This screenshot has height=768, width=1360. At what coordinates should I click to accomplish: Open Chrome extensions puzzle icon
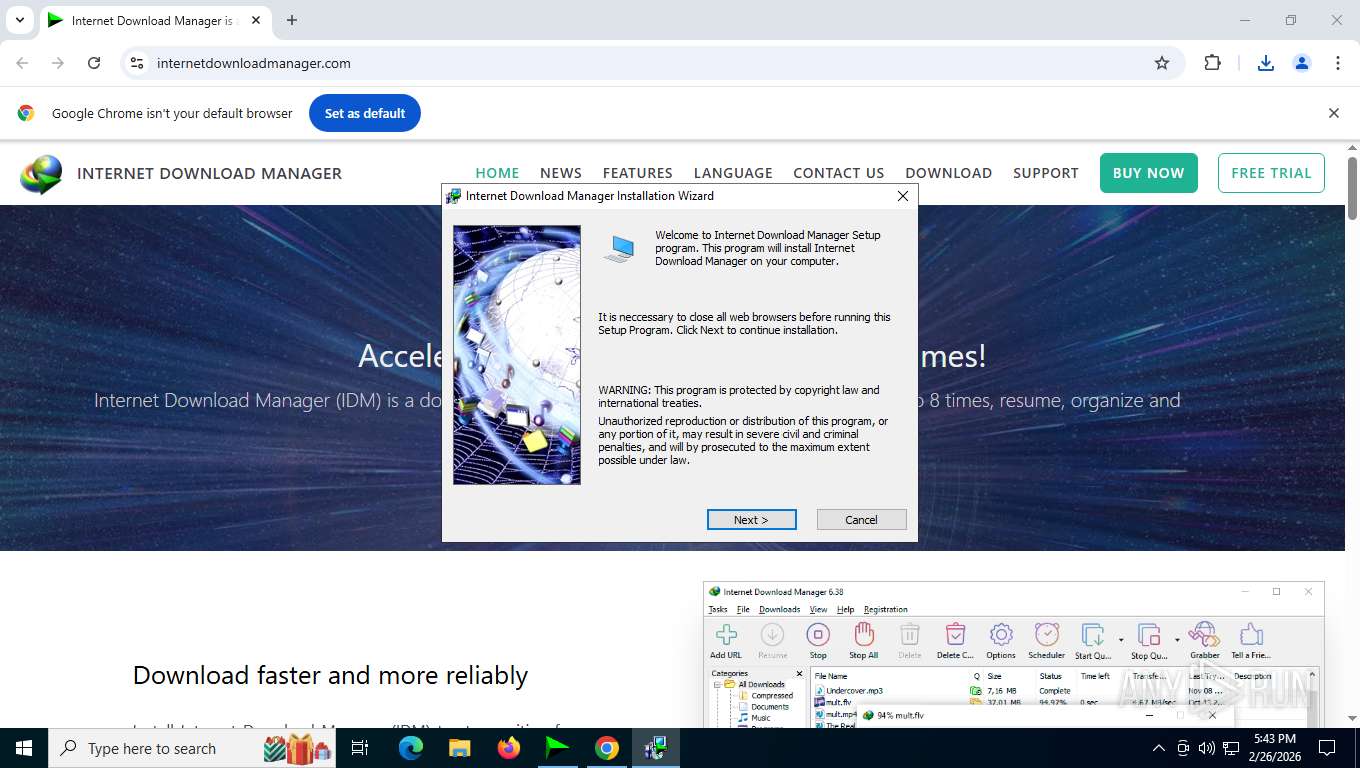click(1213, 63)
